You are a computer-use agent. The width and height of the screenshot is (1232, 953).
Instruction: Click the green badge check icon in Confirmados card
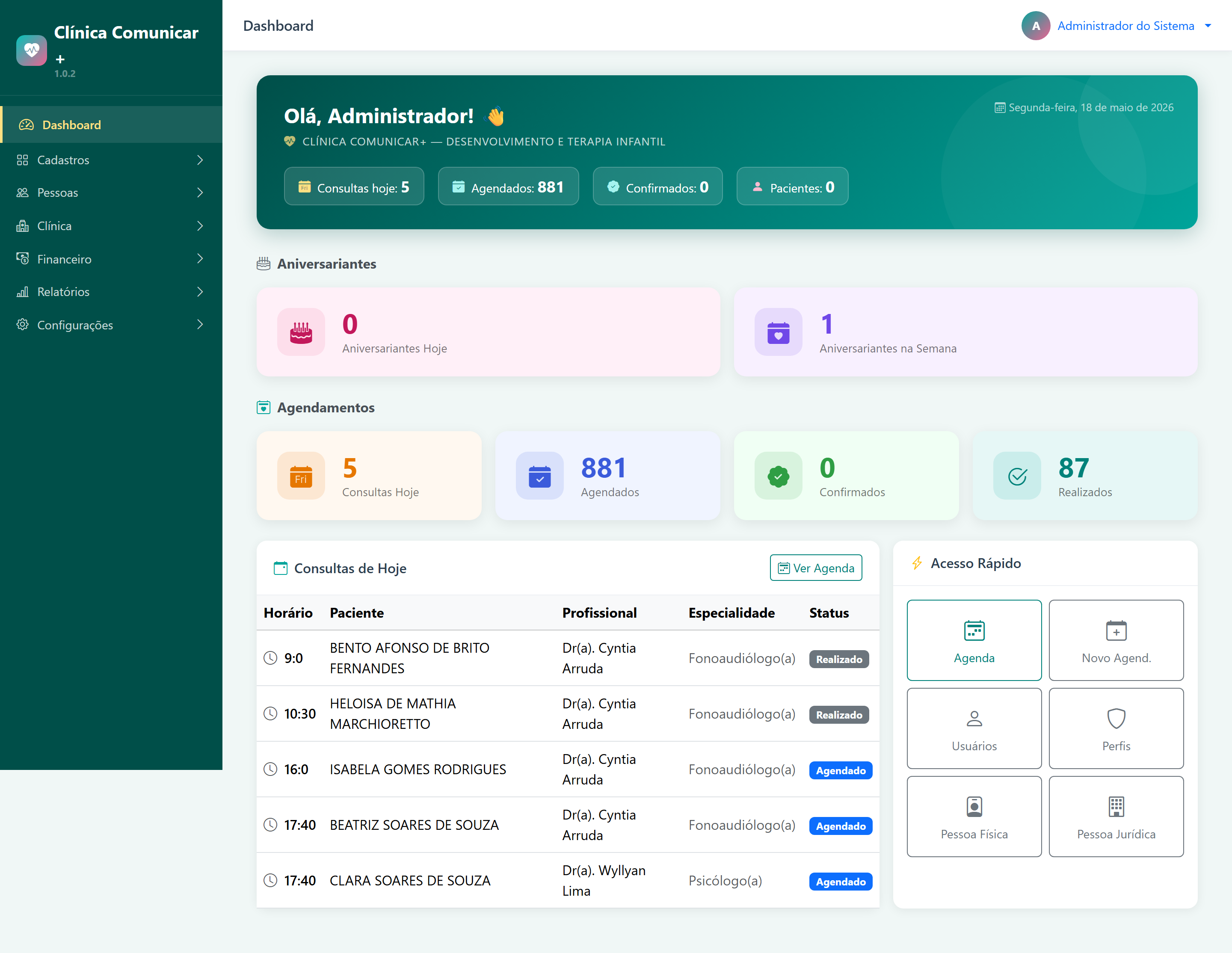pyautogui.click(x=779, y=476)
